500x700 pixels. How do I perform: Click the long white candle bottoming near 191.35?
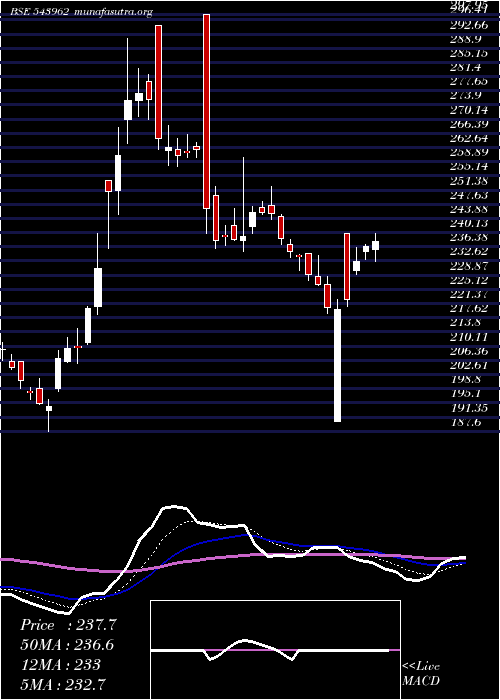pyautogui.click(x=338, y=365)
